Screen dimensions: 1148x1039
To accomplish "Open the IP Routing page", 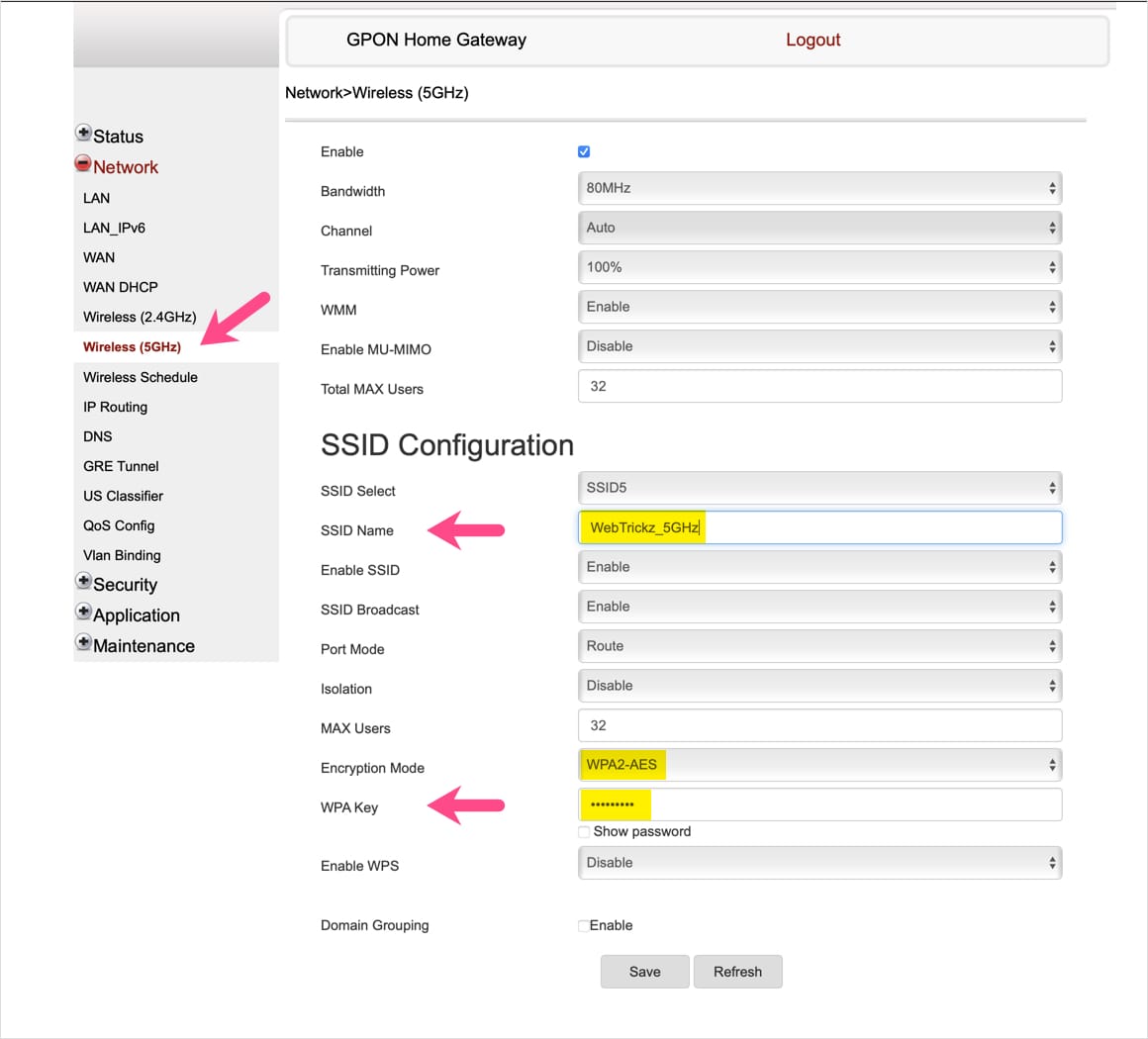I will click(x=116, y=407).
